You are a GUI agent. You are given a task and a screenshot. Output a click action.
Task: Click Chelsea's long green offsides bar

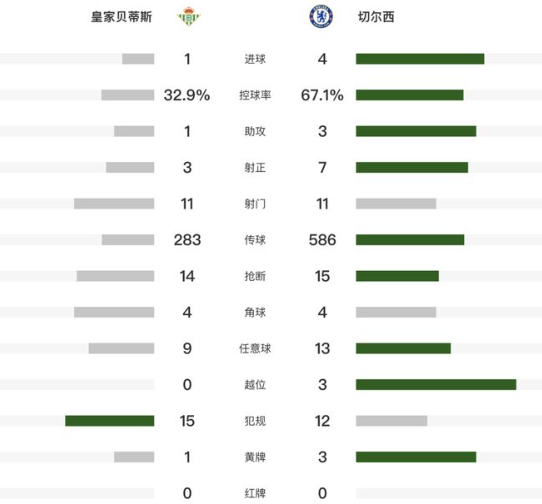436,384
